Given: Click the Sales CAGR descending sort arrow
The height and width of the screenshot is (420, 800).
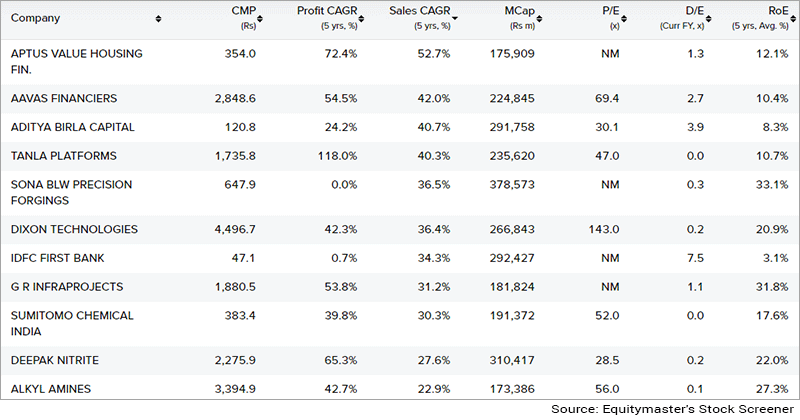Looking at the screenshot, I should coord(455,19).
